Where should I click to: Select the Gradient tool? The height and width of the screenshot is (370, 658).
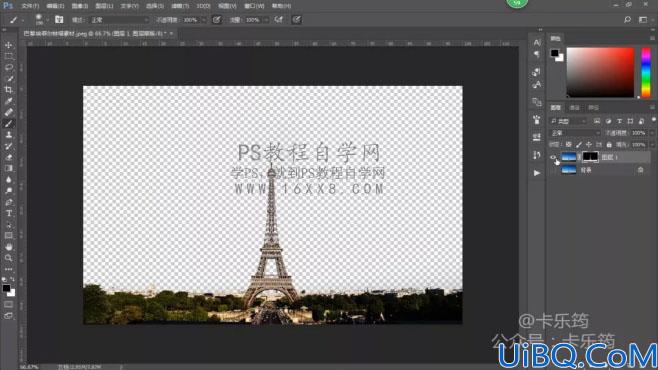(8, 168)
